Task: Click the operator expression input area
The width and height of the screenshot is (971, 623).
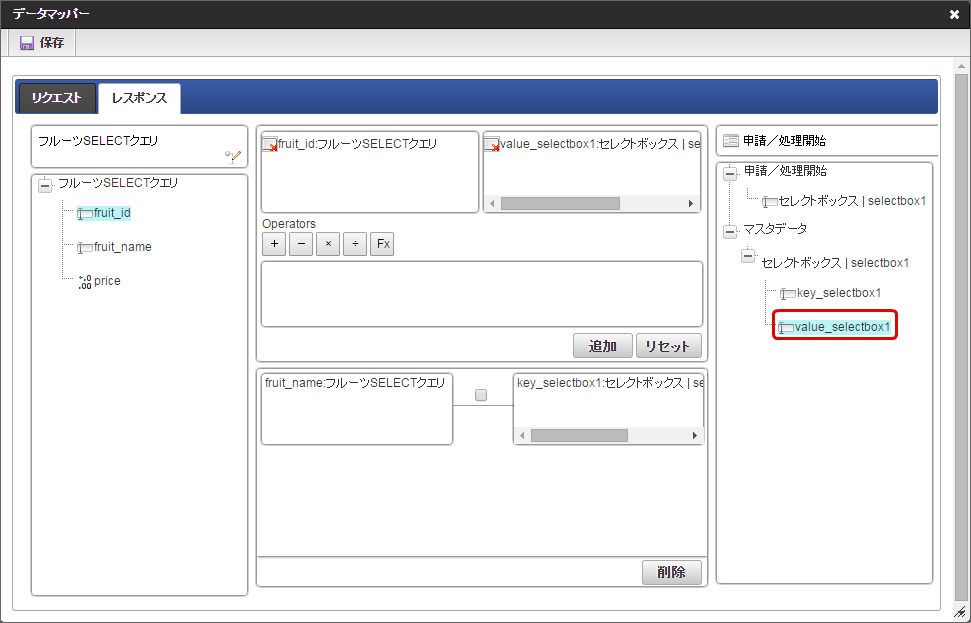Action: [x=482, y=294]
